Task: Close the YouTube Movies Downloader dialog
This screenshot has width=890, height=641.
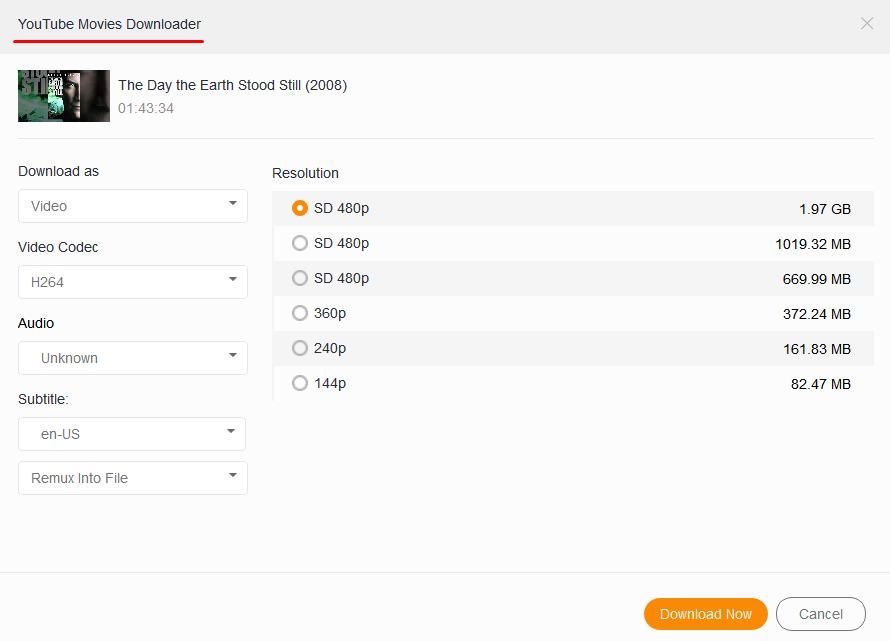Action: coord(867,23)
